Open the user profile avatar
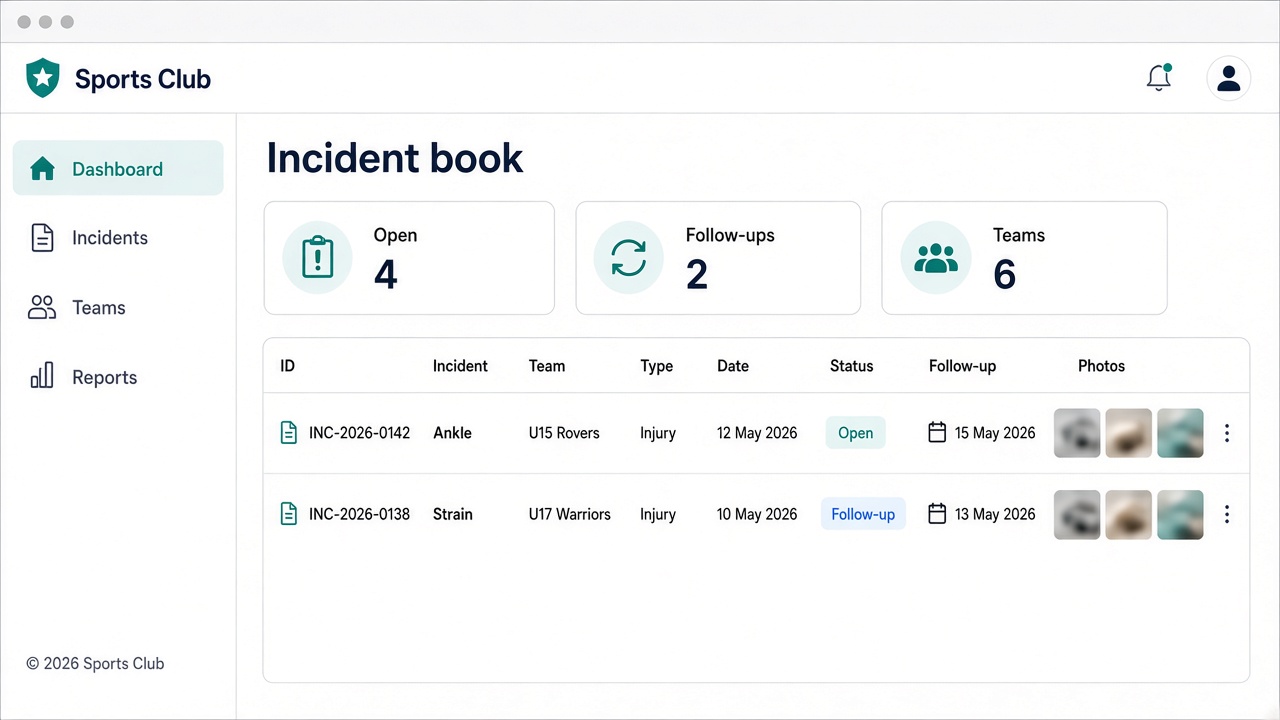 tap(1229, 78)
